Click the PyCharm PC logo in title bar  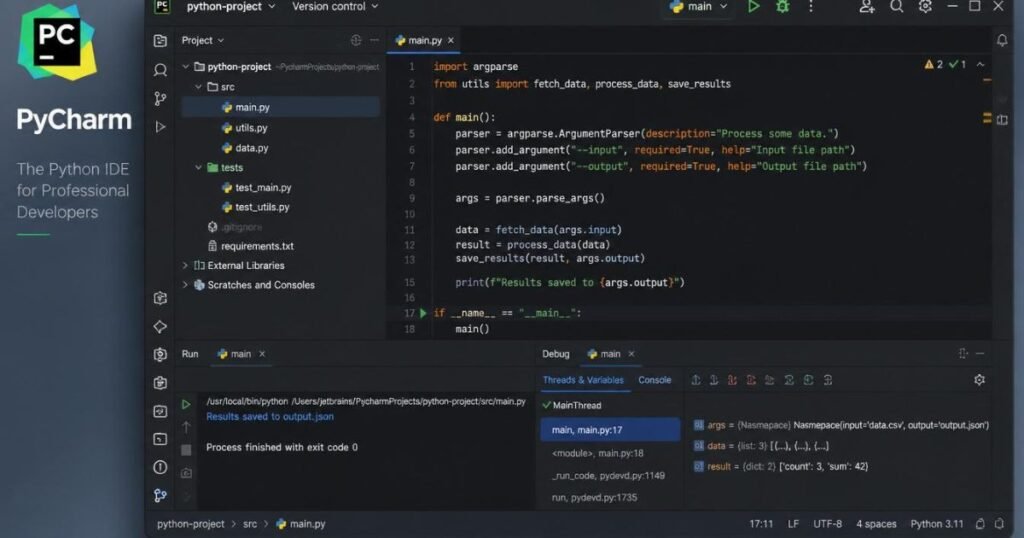coord(162,7)
